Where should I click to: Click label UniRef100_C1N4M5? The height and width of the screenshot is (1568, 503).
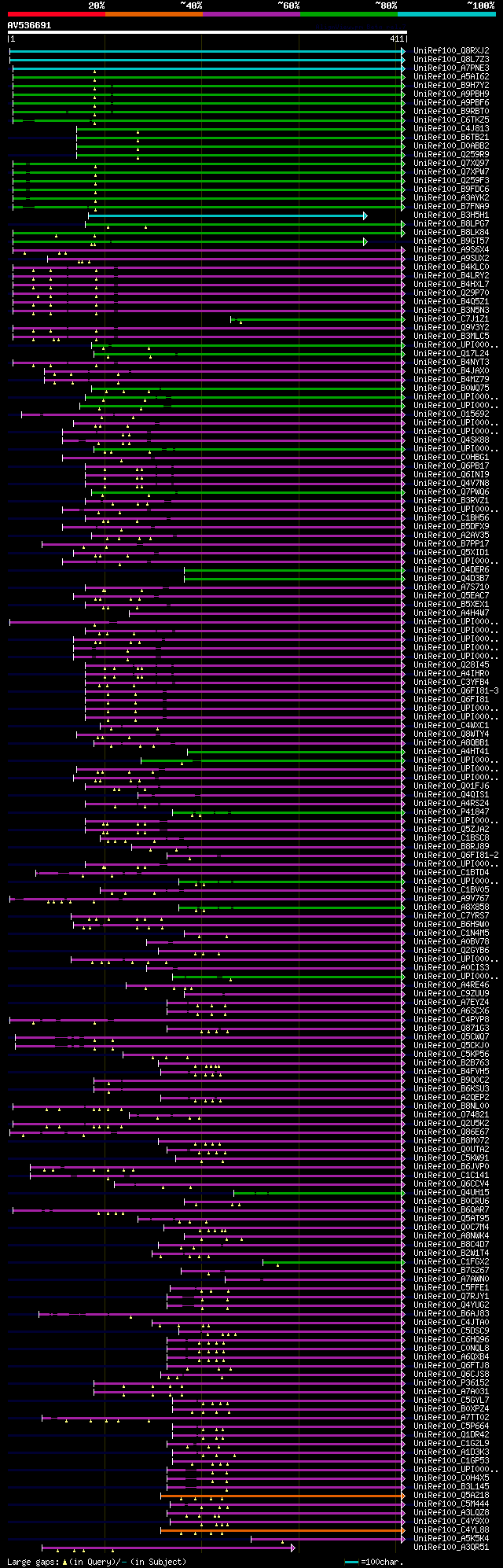point(451,933)
